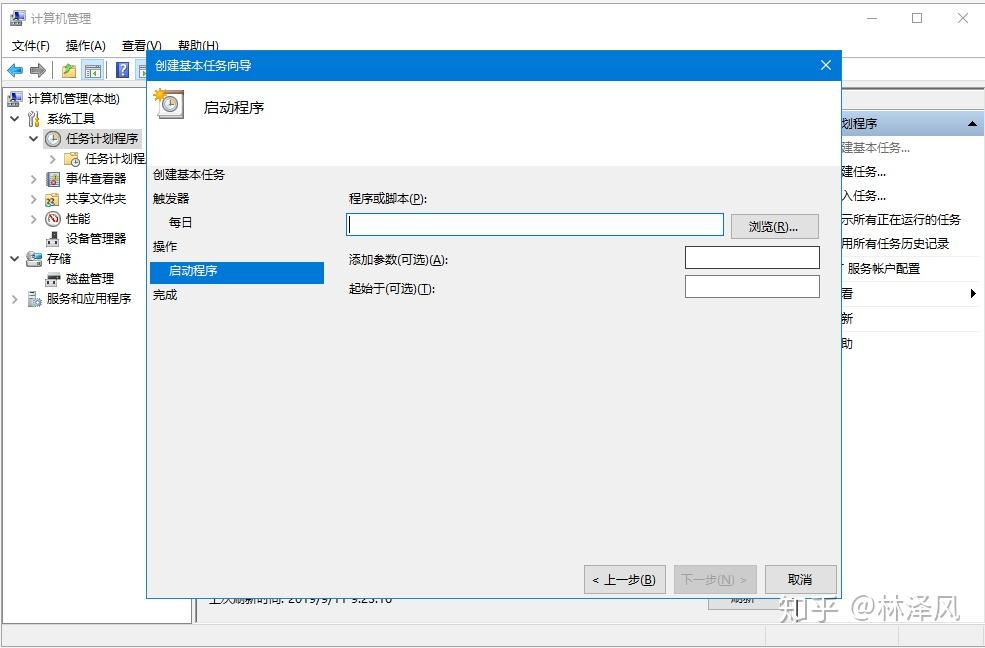985x648 pixels.
Task: Expand the 事件查看器 node
Action: tap(33, 179)
